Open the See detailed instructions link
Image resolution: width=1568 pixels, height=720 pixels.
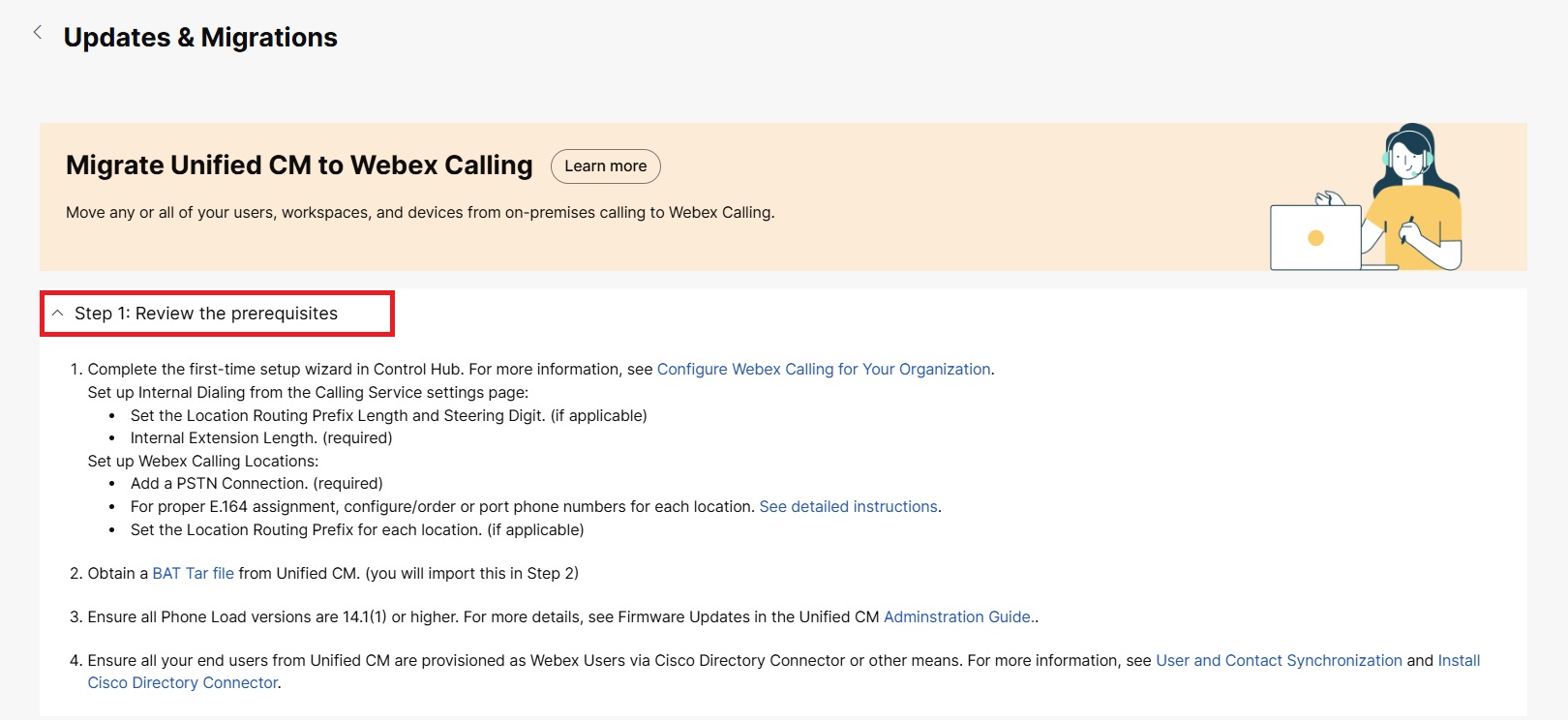click(x=848, y=507)
